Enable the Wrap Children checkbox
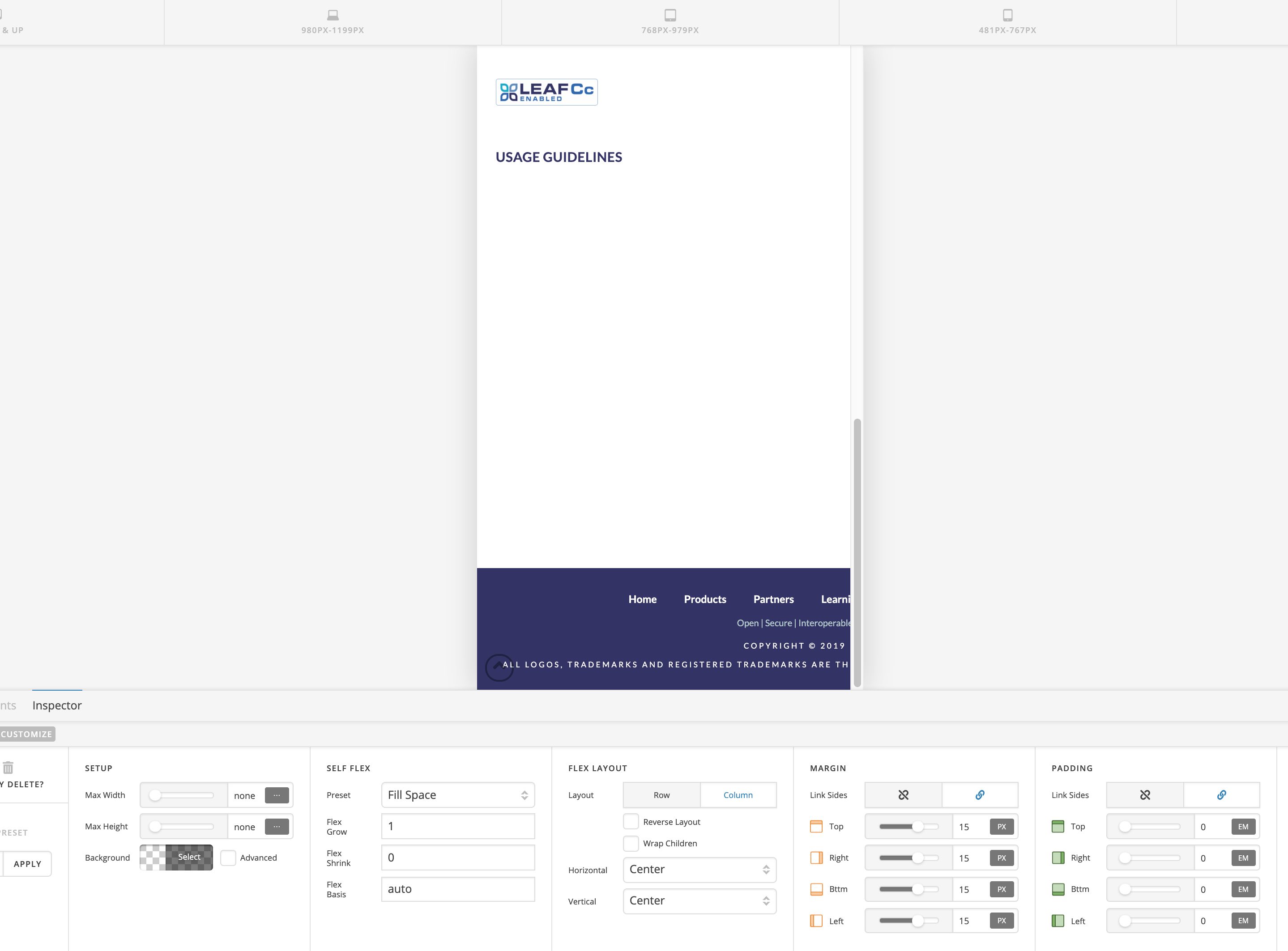Viewport: 1288px width, 951px height. point(631,843)
